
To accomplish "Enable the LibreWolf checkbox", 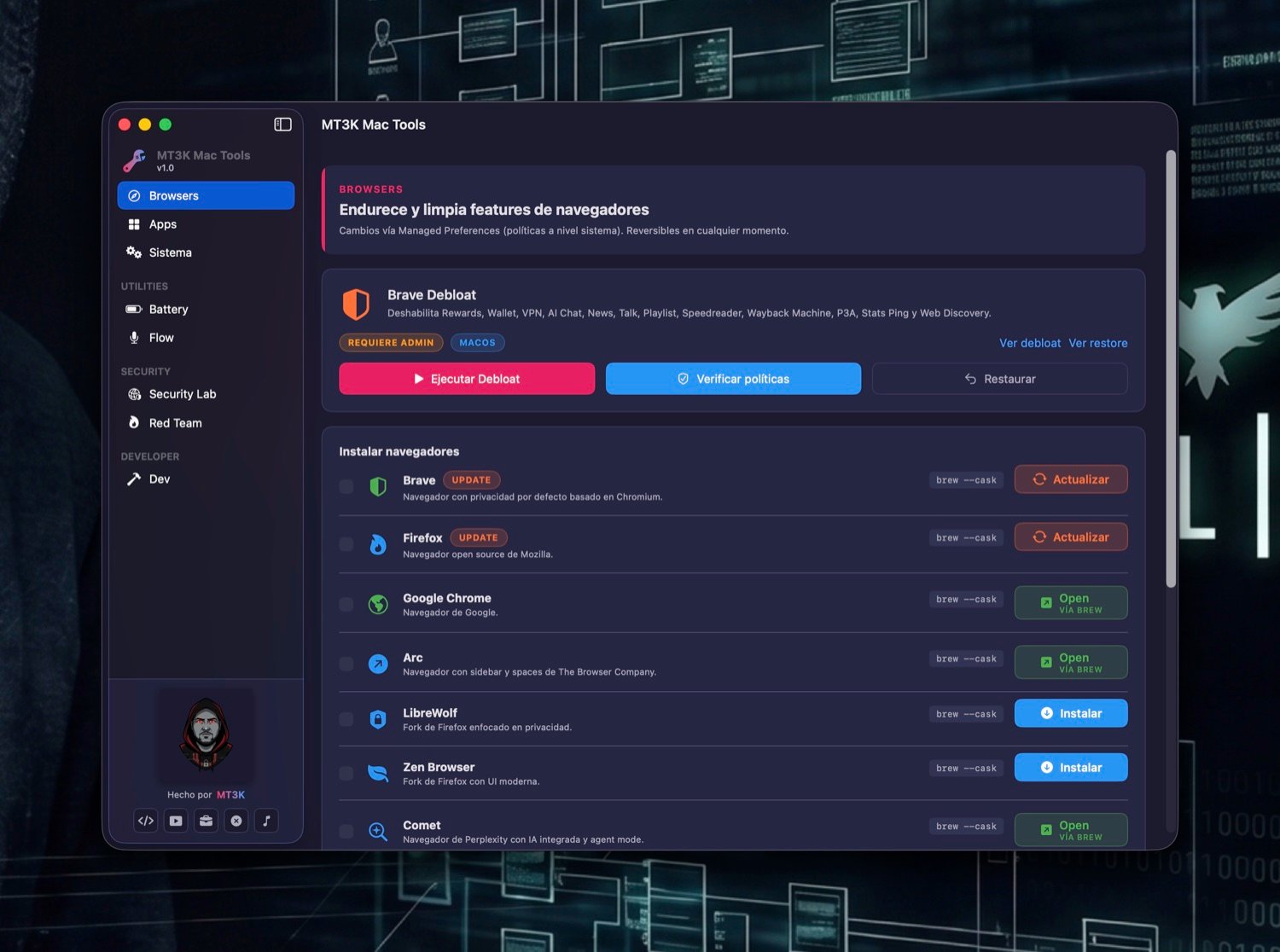I will pos(346,719).
